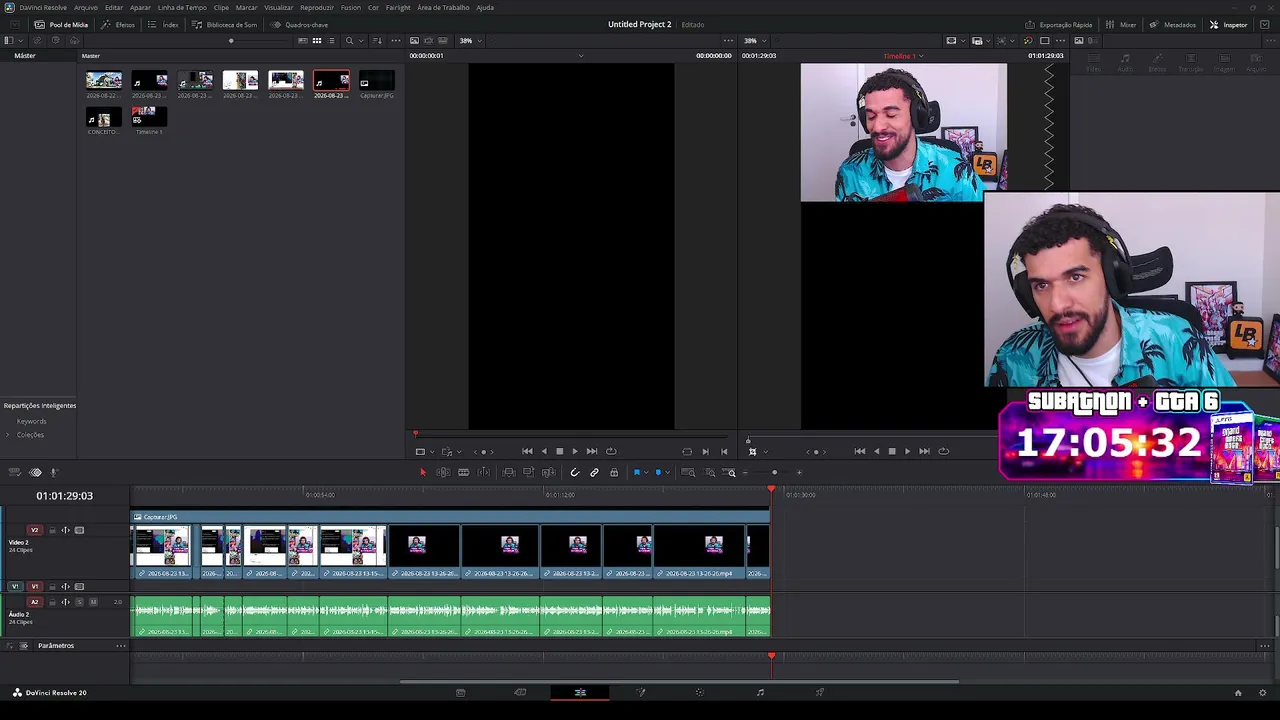
Task: Switch to the Edit page icon
Action: [580, 692]
